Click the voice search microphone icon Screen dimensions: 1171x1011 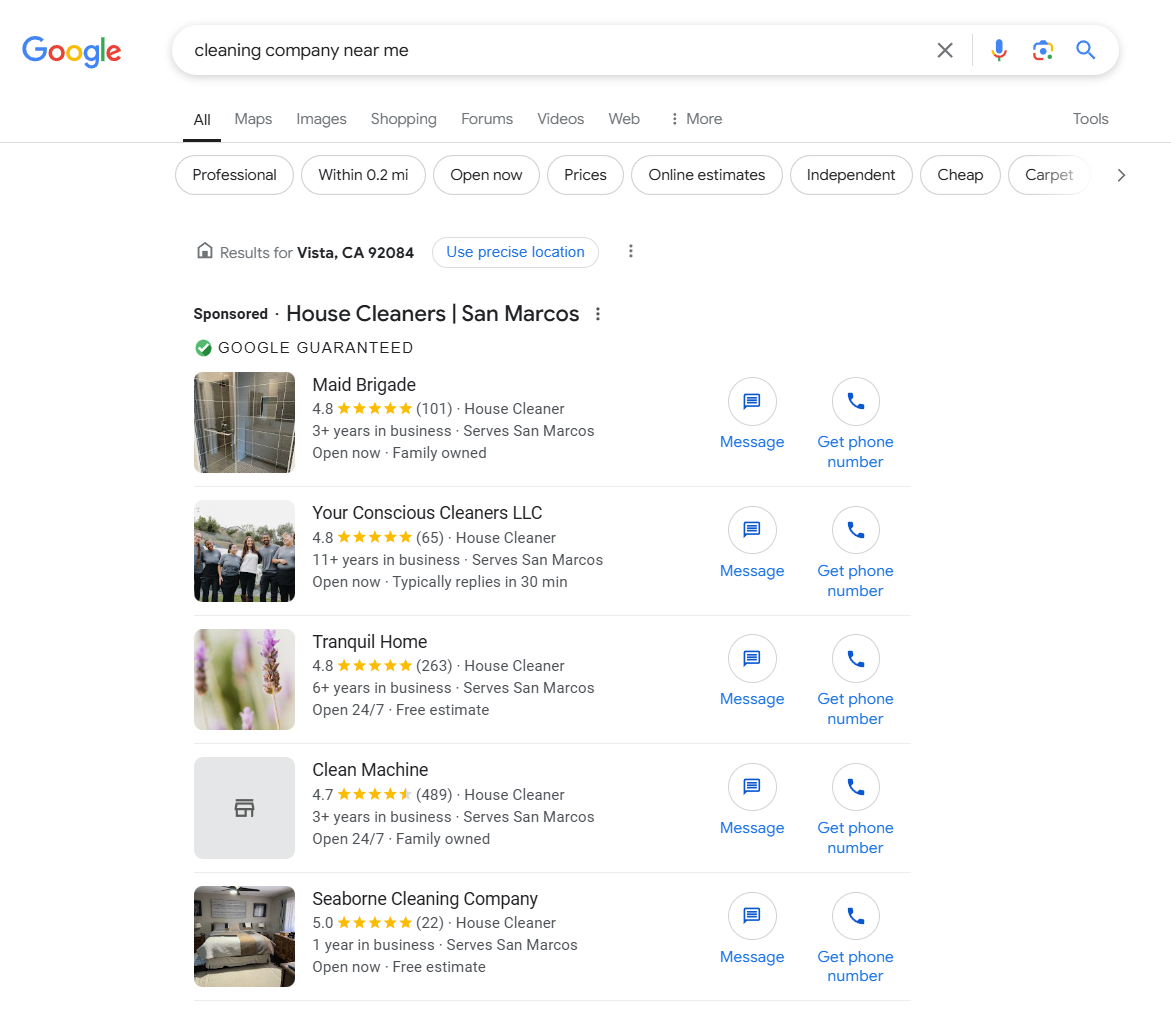tap(998, 50)
